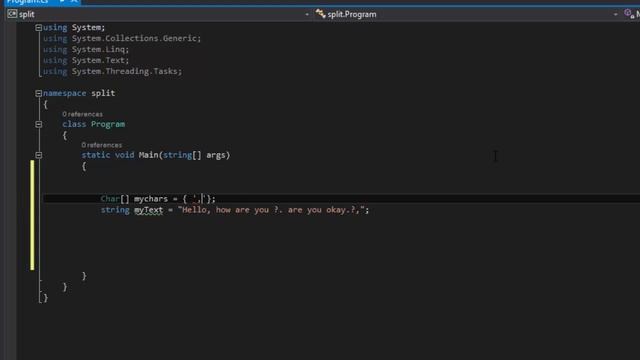Click the 'Char' type keyword
This screenshot has width=640, height=360.
tap(110, 199)
